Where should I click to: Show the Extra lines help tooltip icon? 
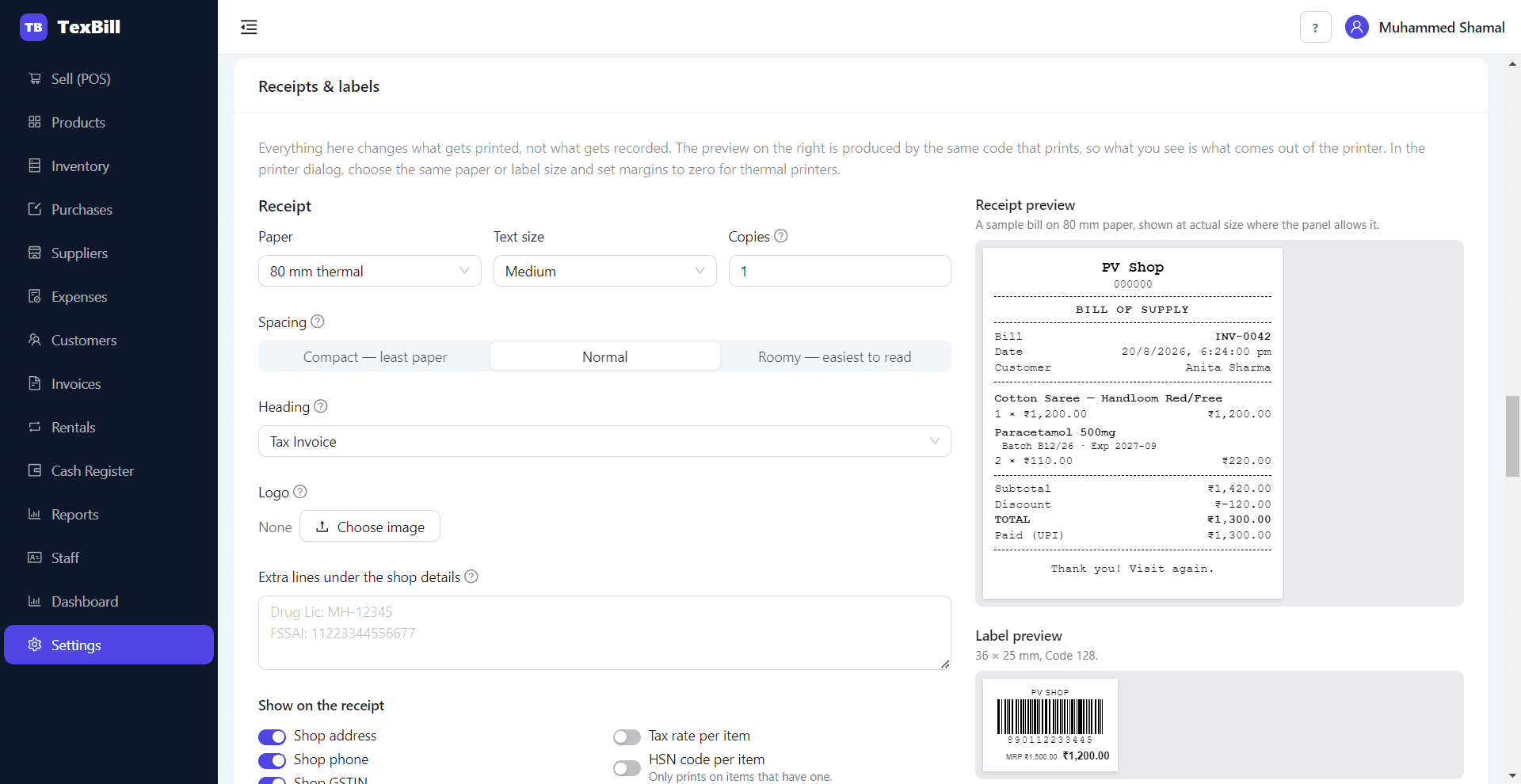click(x=471, y=577)
